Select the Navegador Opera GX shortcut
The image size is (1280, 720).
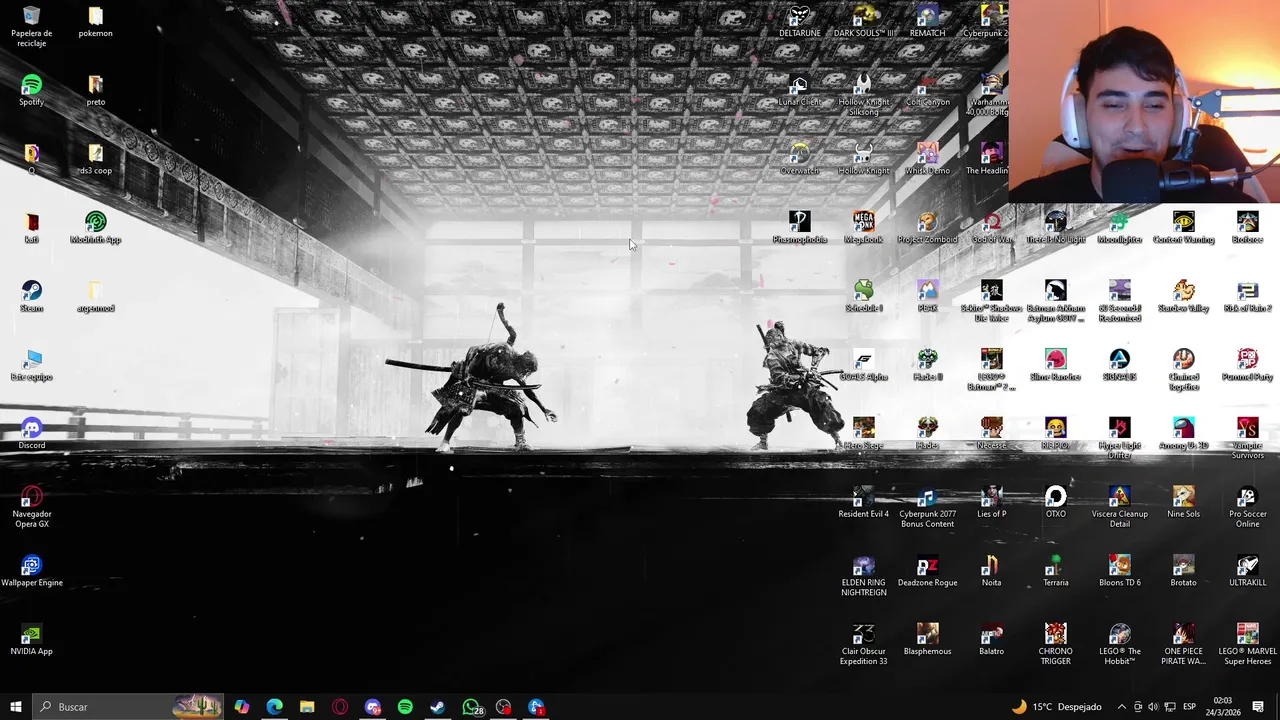coord(32,507)
